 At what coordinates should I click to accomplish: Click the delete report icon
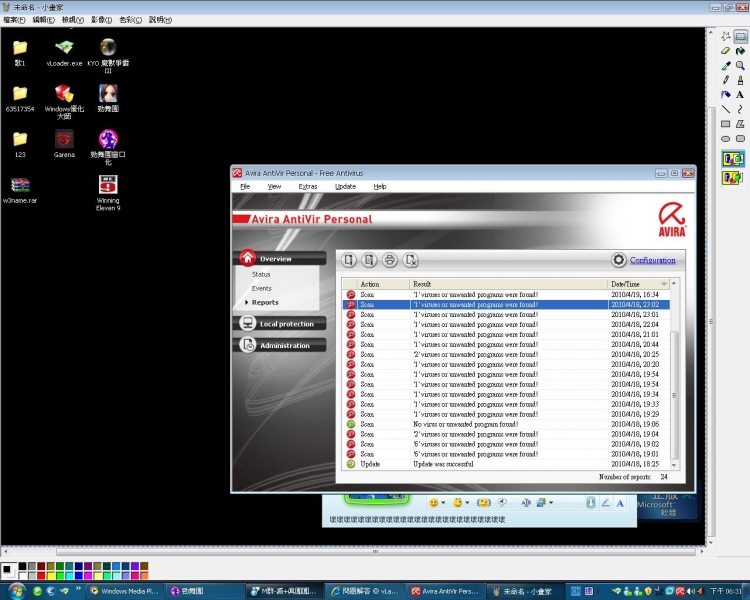[x=410, y=260]
